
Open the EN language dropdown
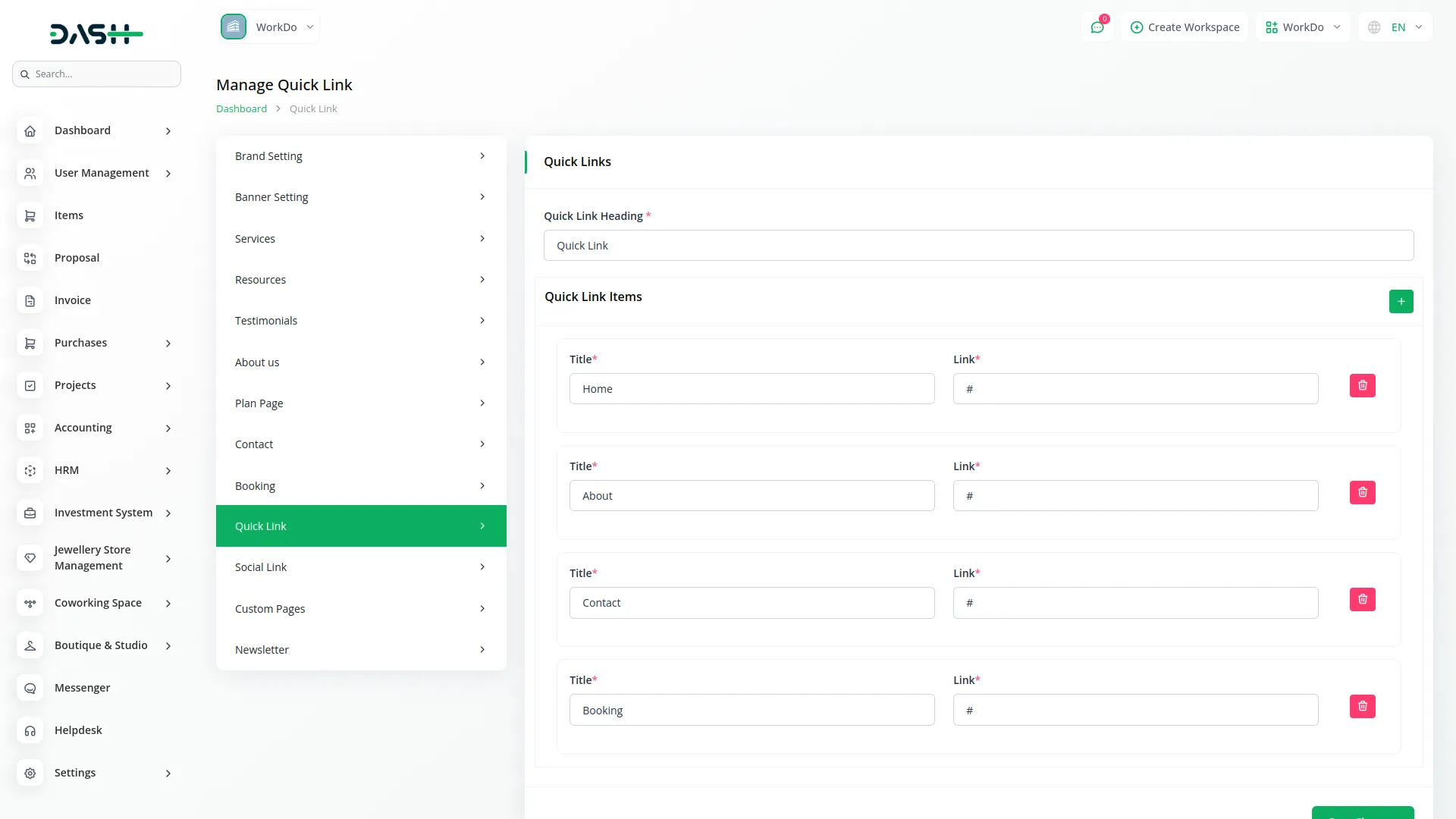point(1396,27)
